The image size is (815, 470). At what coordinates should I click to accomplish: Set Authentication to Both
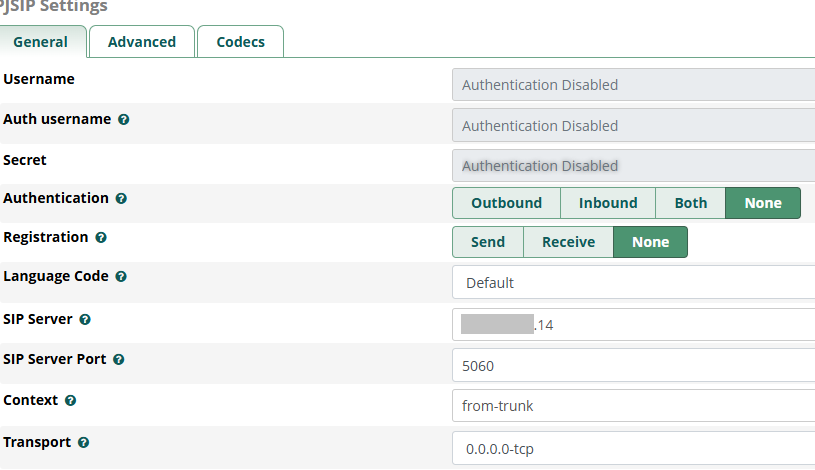[690, 203]
